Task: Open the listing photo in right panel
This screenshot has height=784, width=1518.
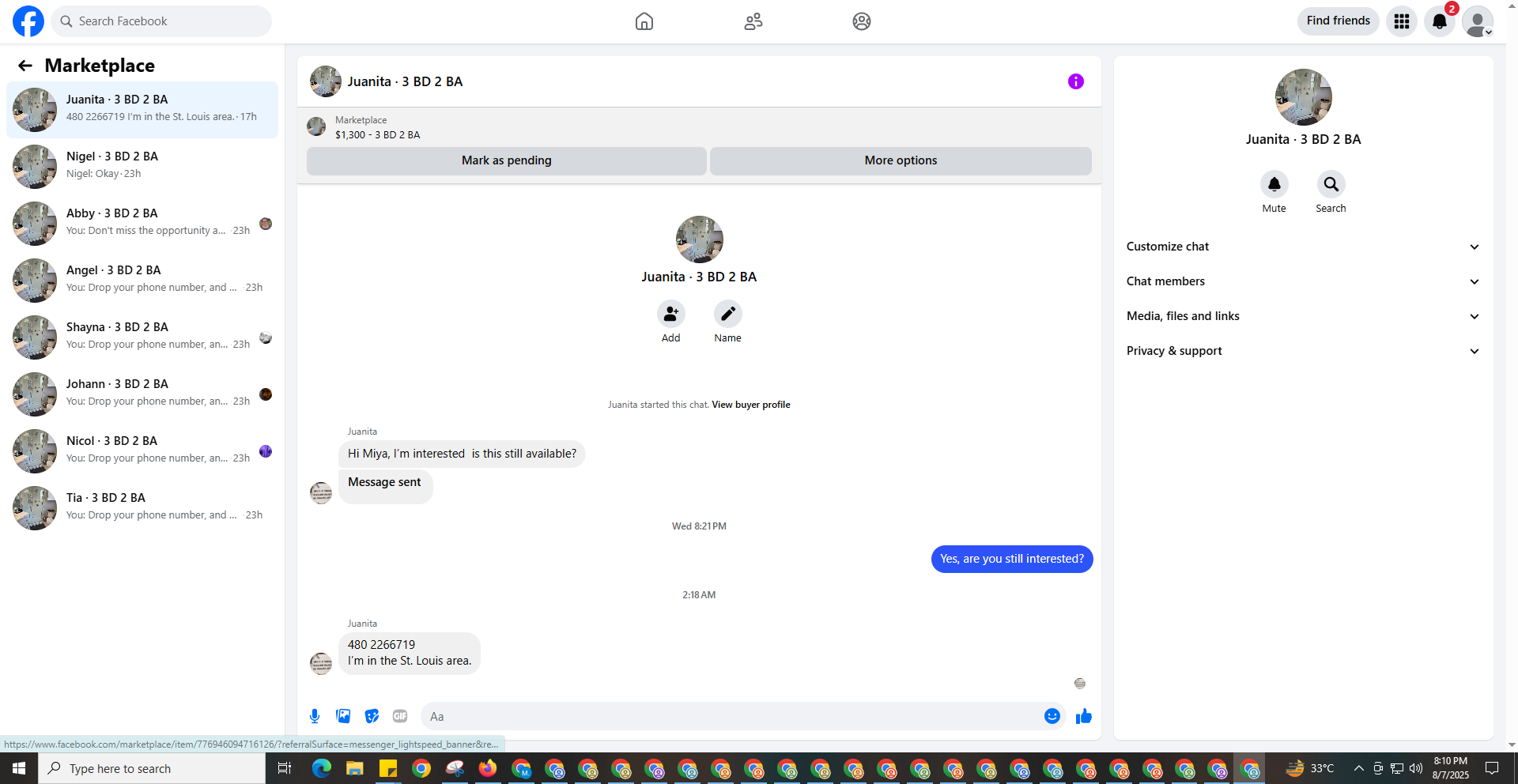Action: [x=1304, y=97]
